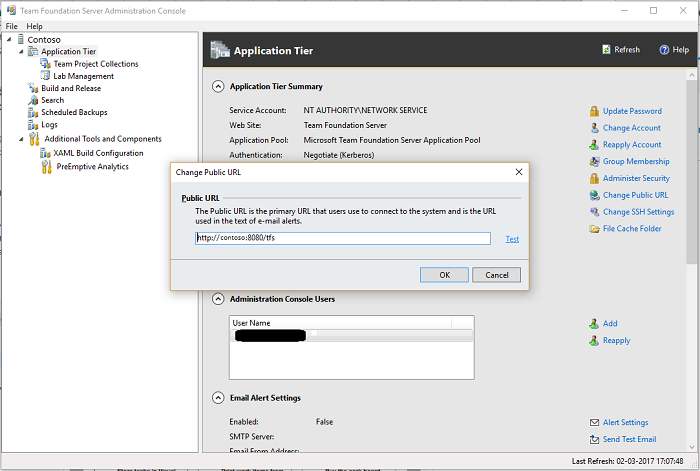700x471 pixels.
Task: Close the Change Public URL dialog
Action: tap(519, 172)
